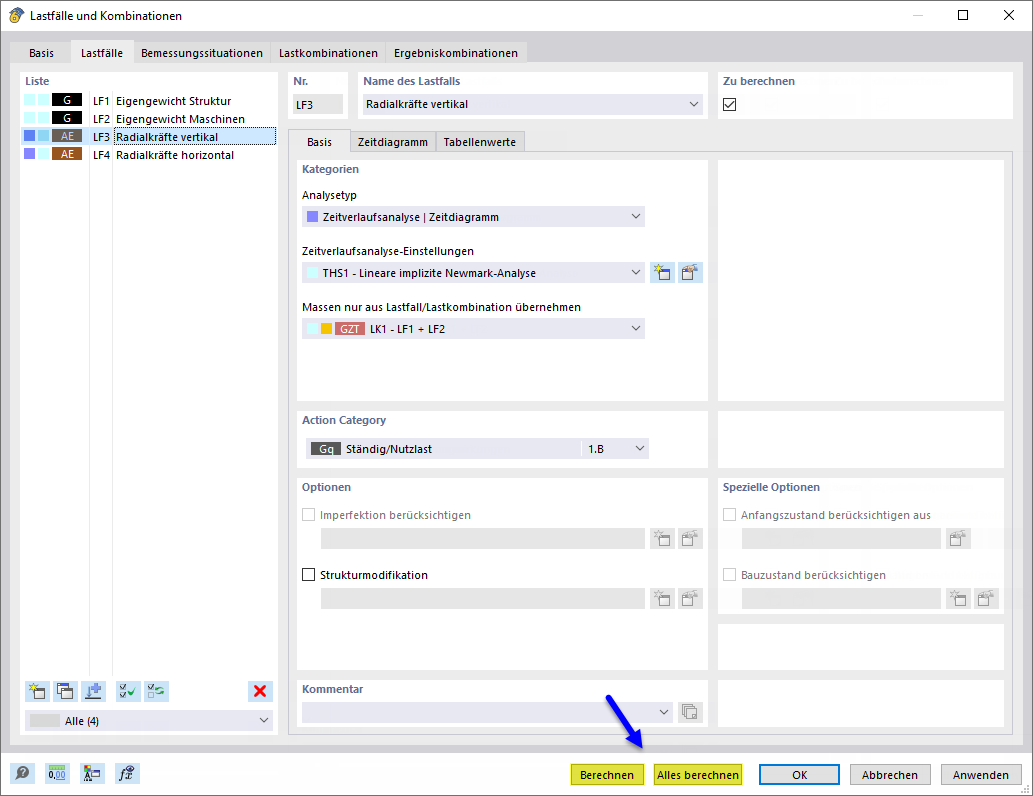The image size is (1033, 796).
Task: Click the icon between the 0,00 and fx icons
Action: 92,773
